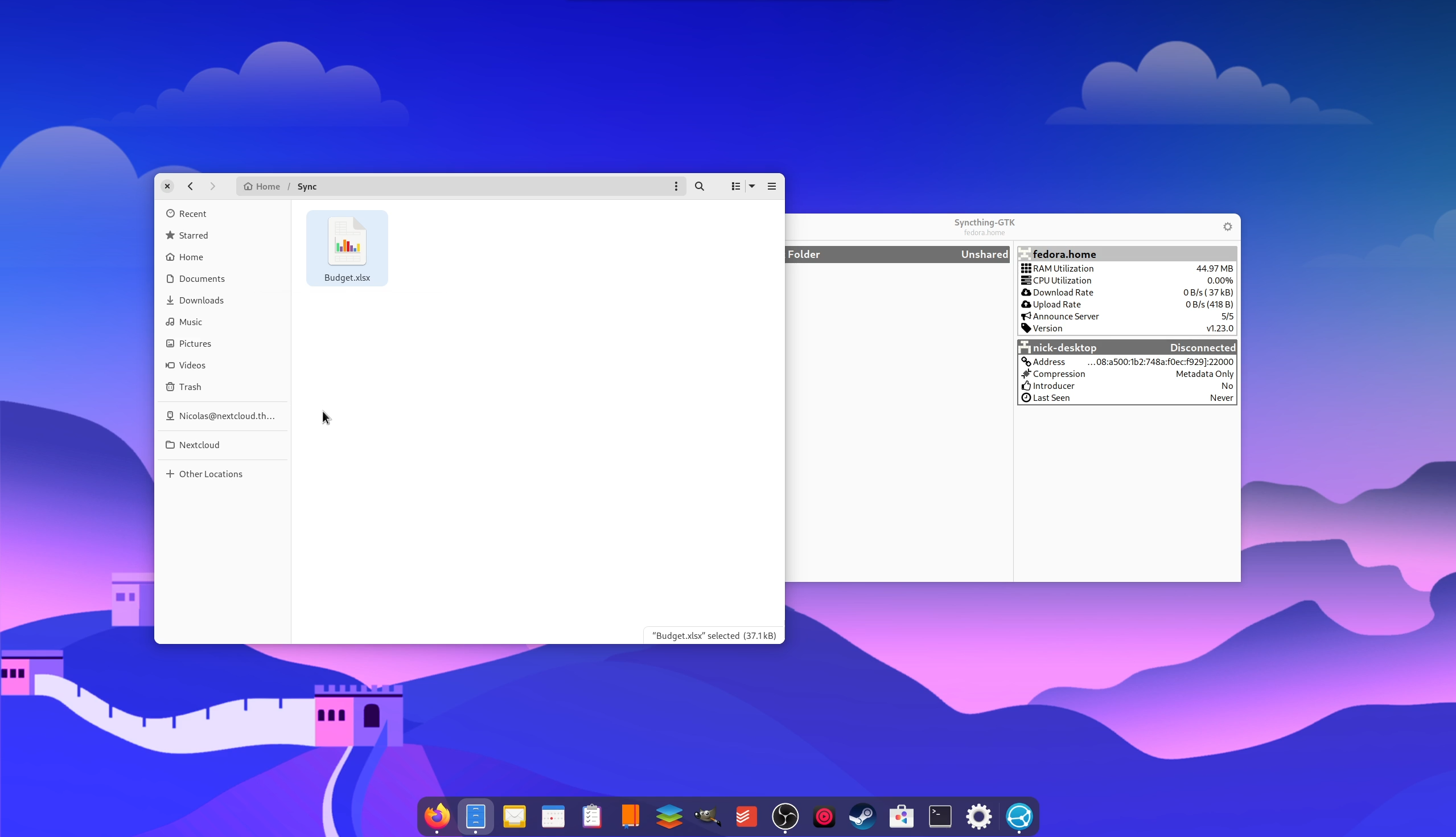This screenshot has height=837, width=1456.
Task: Click the Last Seen Never row
Action: (x=1127, y=398)
